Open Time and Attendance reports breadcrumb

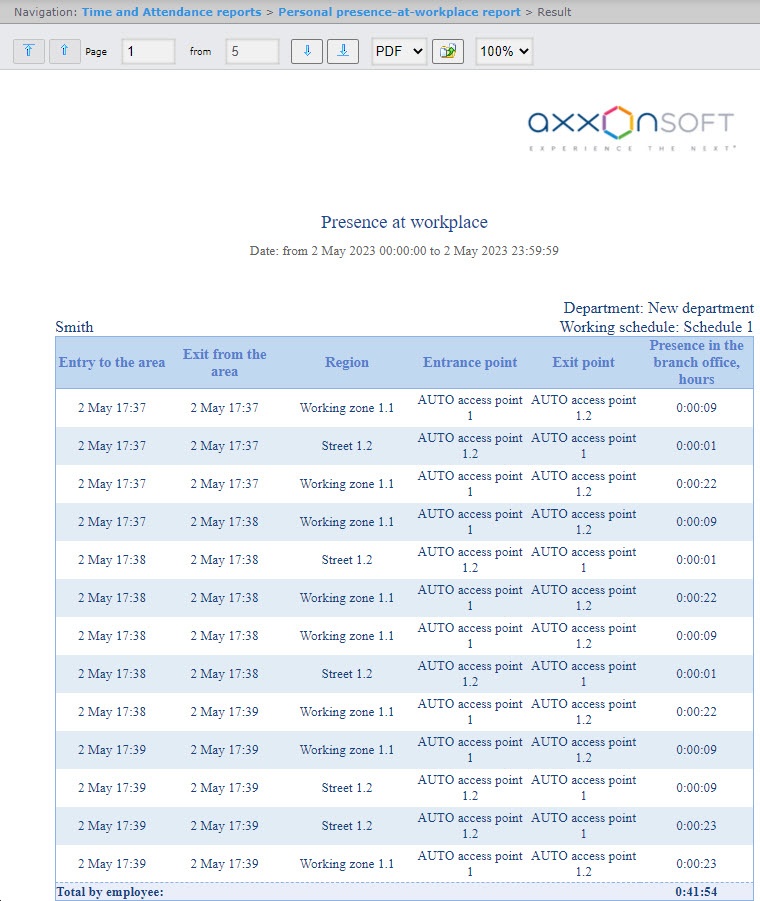click(x=171, y=11)
